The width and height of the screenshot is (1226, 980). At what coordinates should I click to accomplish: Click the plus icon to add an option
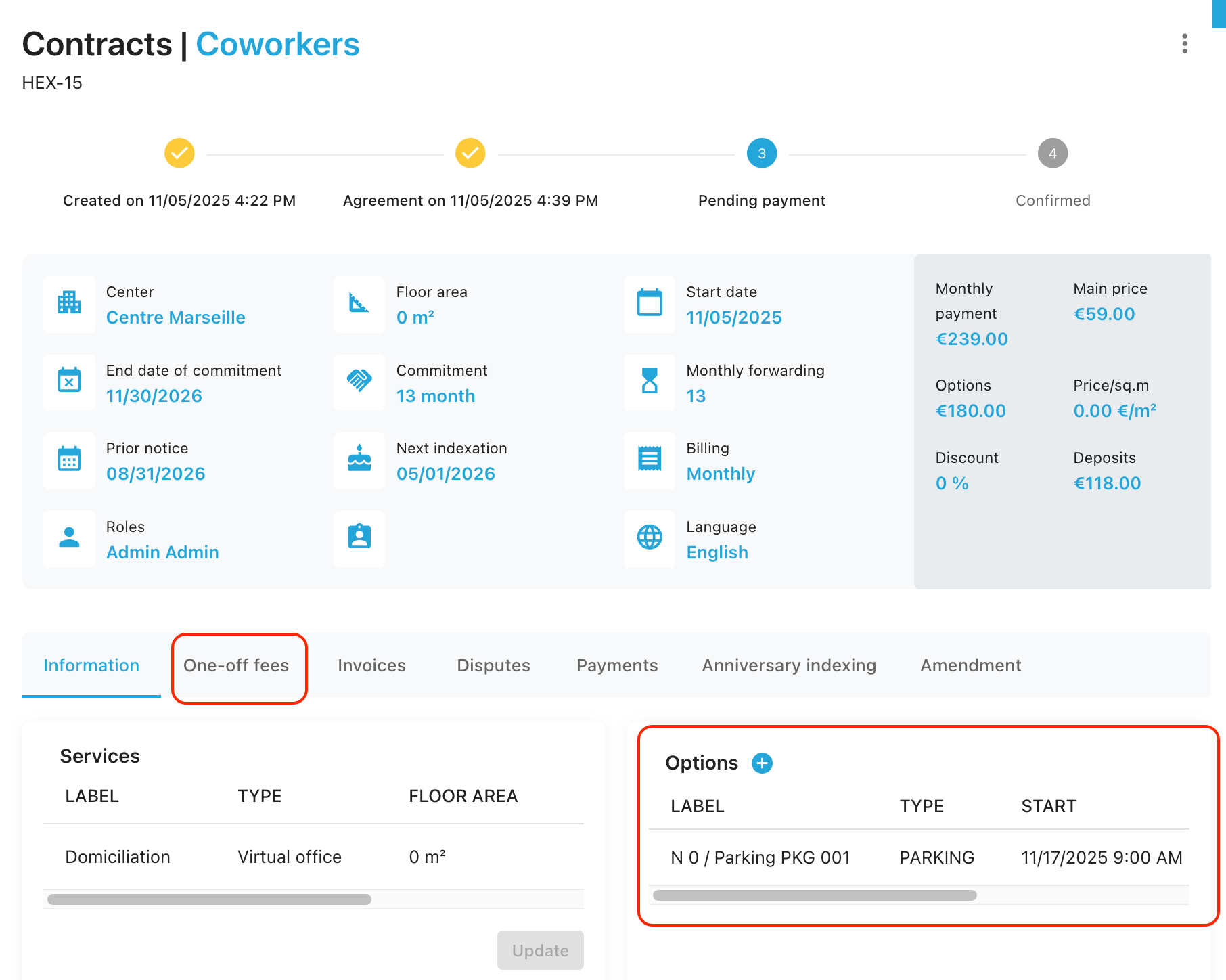coord(762,763)
